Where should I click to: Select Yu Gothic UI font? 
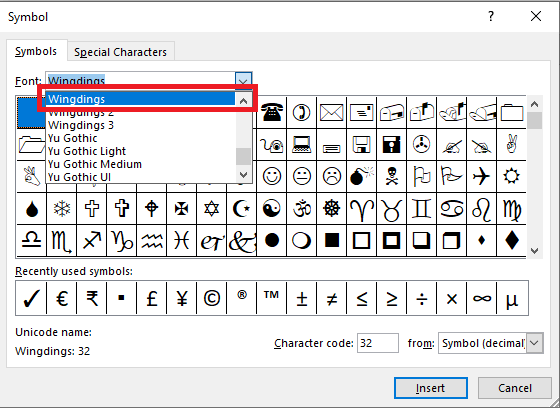140,177
